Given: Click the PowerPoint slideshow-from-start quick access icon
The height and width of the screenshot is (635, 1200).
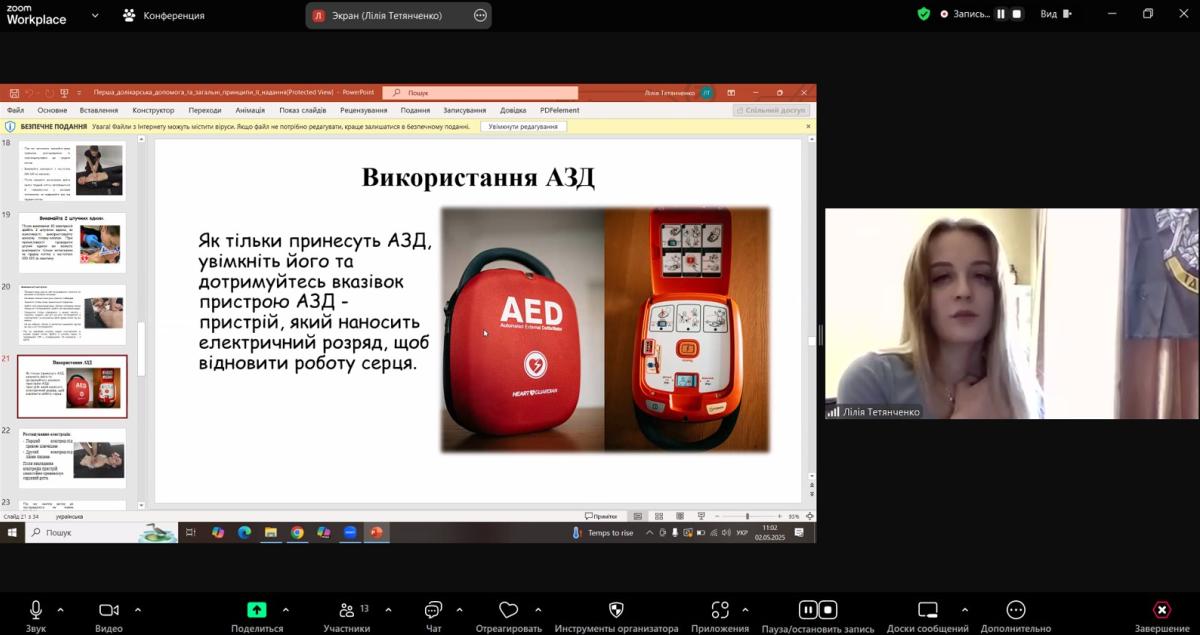Looking at the screenshot, I should click(66, 93).
